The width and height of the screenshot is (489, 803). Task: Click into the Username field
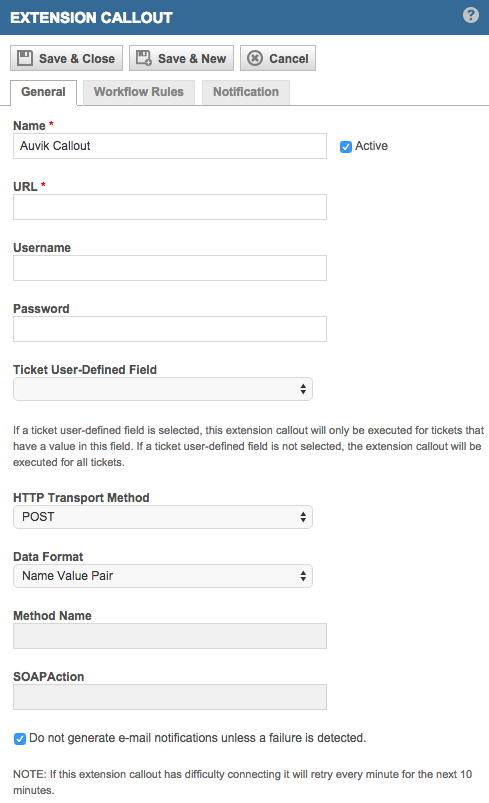tap(170, 268)
